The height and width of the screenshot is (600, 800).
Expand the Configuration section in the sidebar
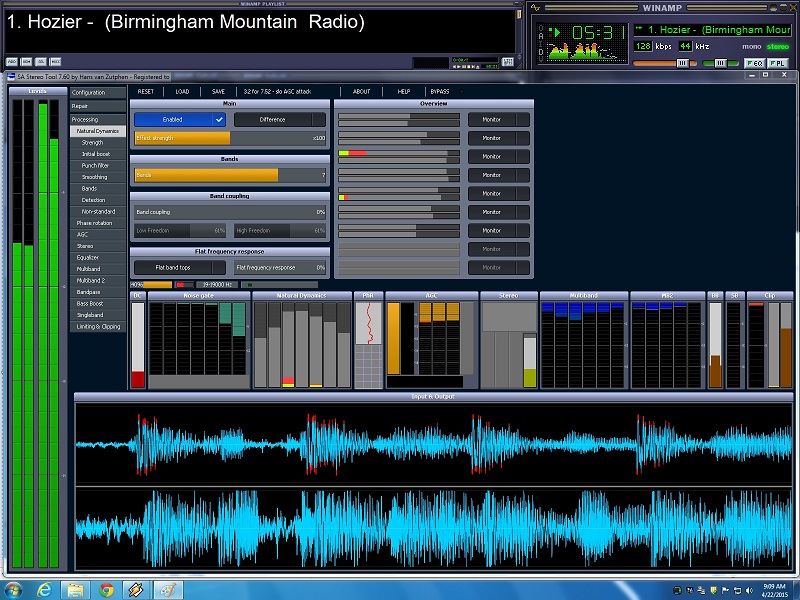point(98,92)
